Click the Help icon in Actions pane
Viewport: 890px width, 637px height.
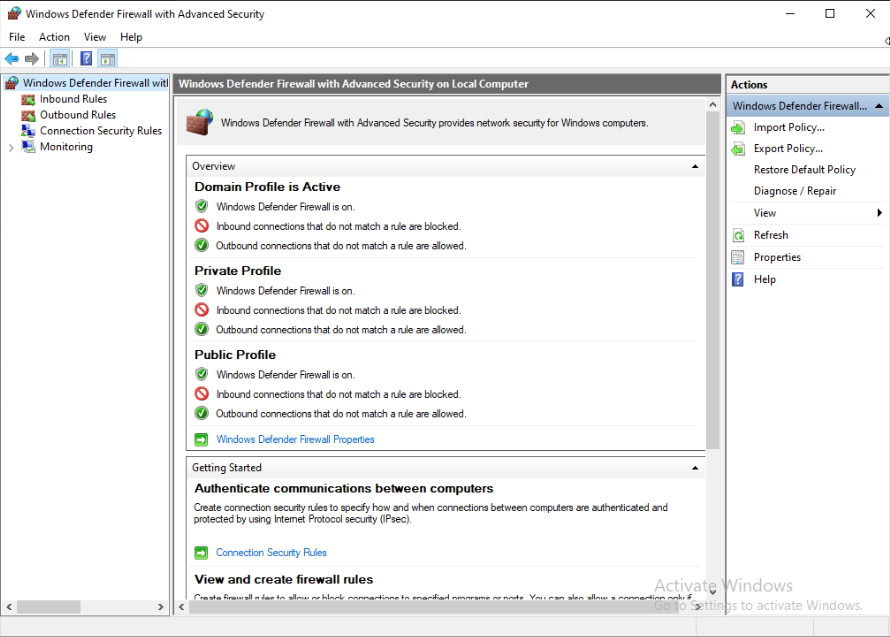[738, 279]
